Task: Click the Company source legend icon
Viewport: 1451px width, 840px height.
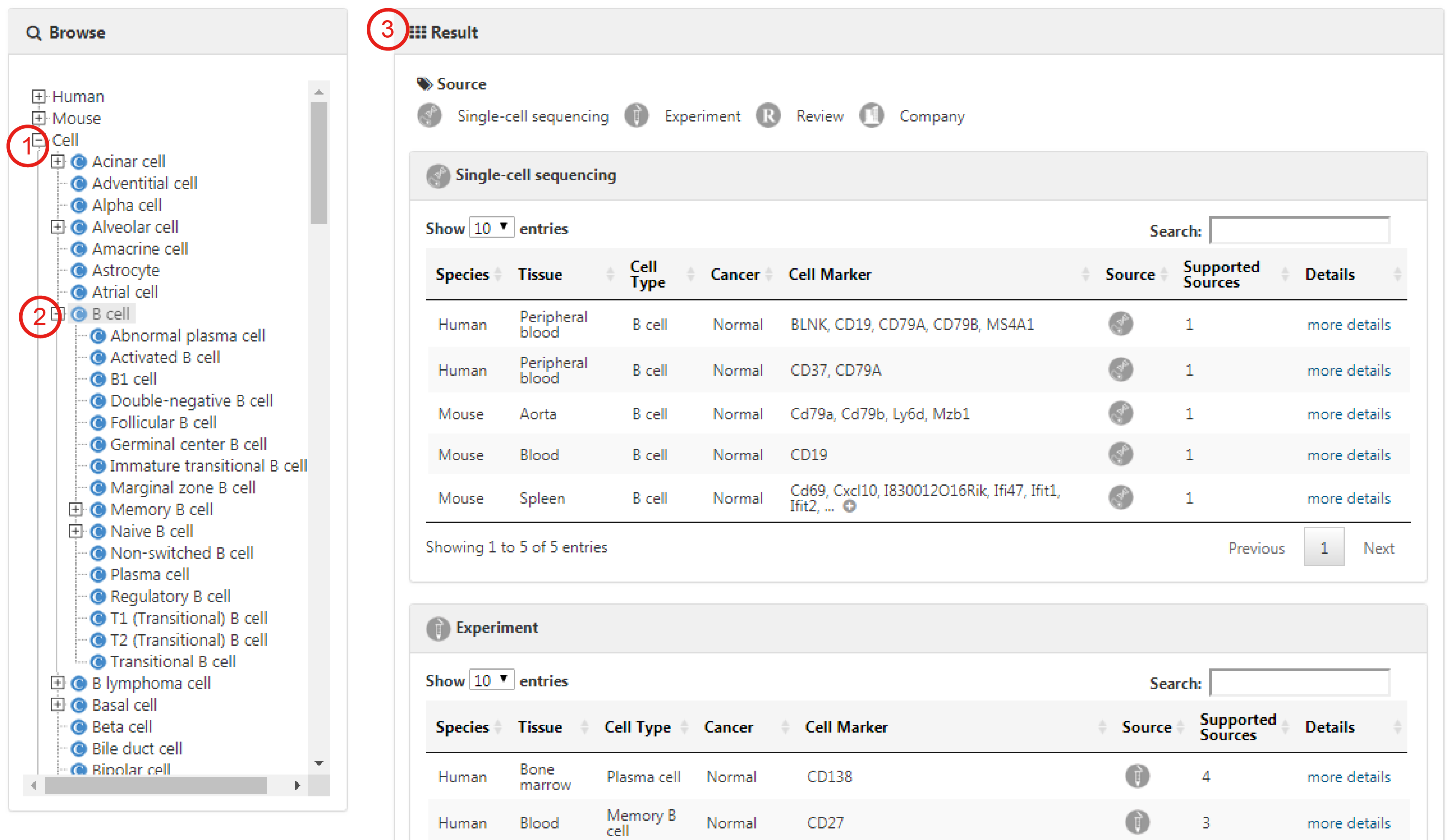Action: tap(872, 116)
